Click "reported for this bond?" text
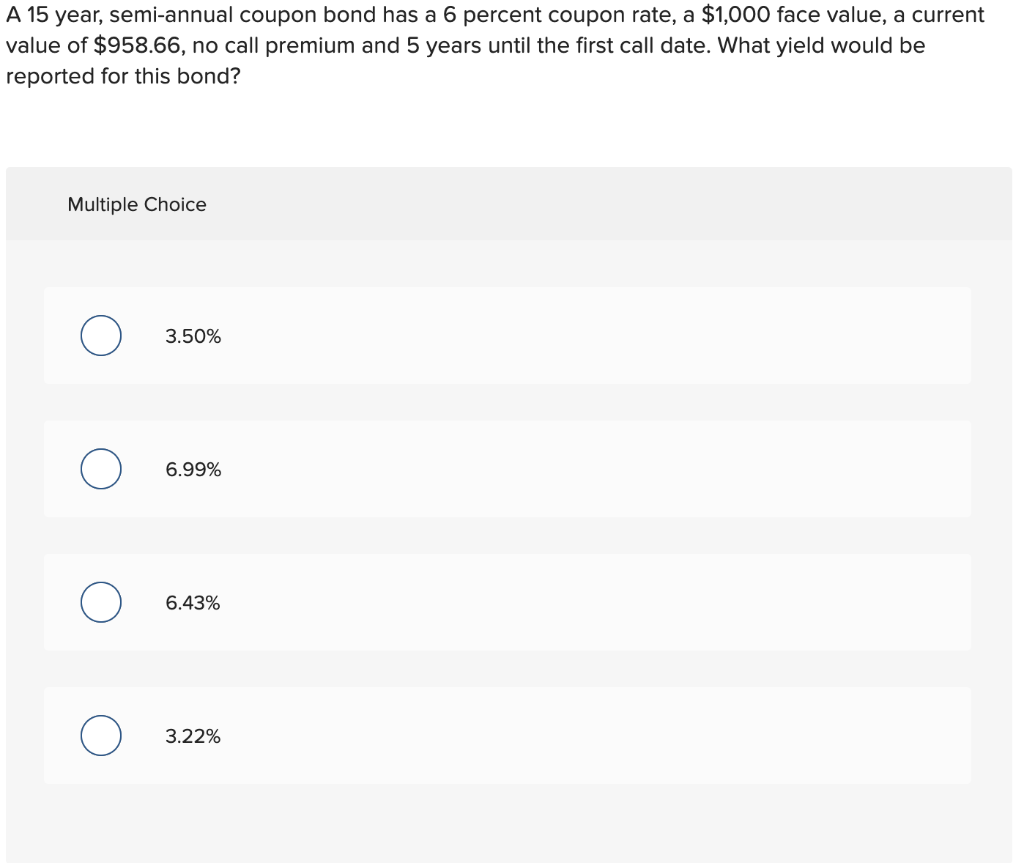The height and width of the screenshot is (863, 1024). 123,77
